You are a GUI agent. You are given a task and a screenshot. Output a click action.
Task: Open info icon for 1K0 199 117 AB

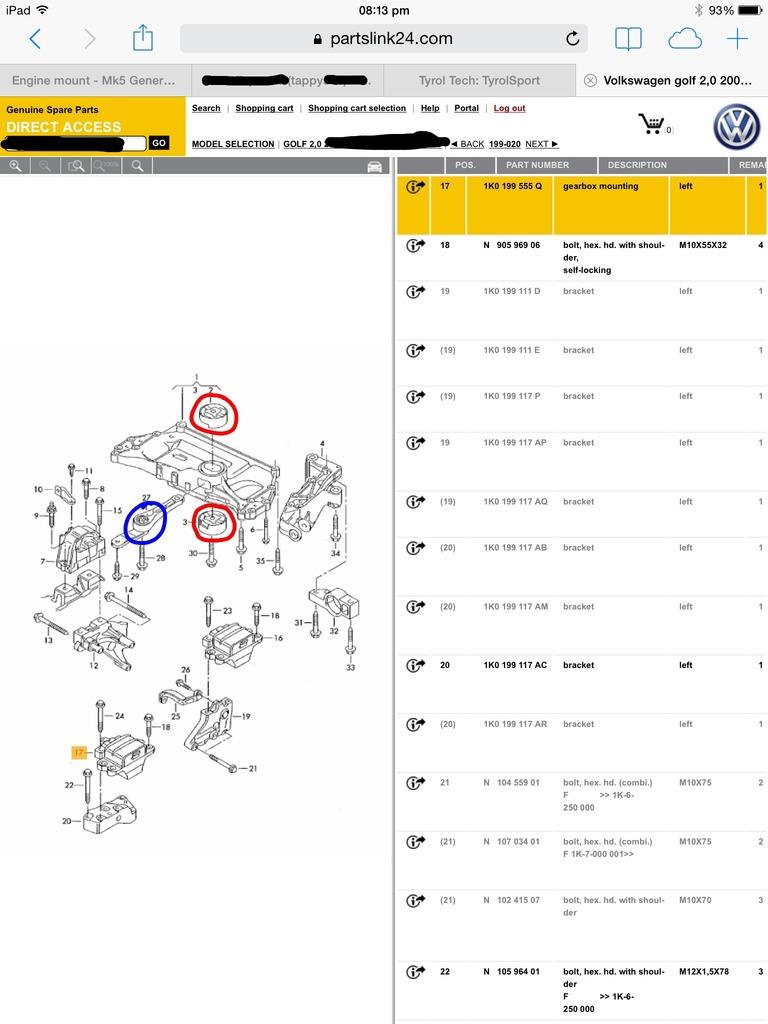point(415,548)
